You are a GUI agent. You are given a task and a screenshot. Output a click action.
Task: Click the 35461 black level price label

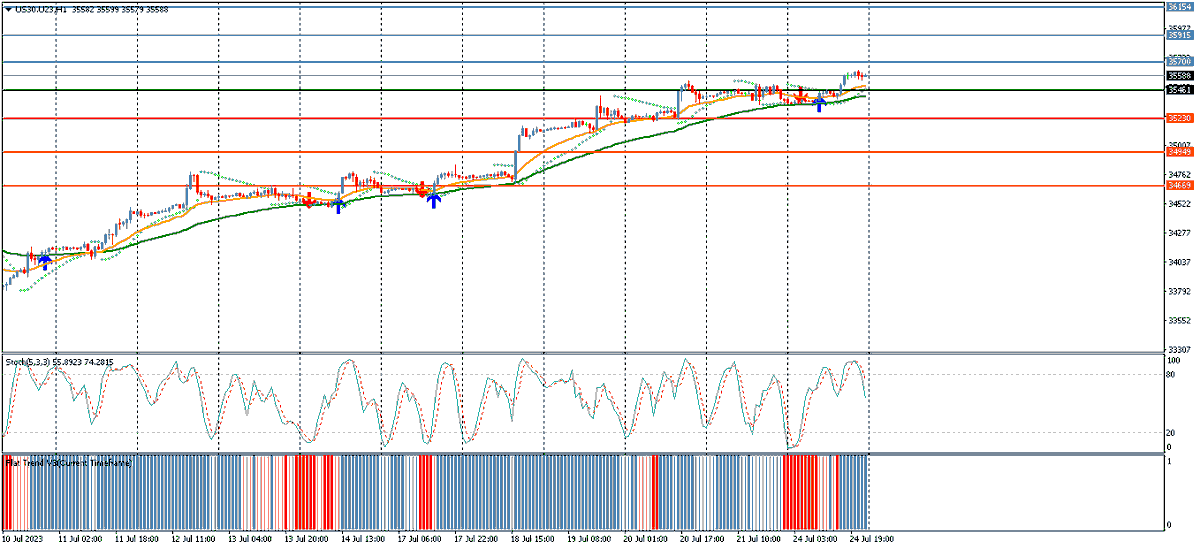(x=1179, y=90)
